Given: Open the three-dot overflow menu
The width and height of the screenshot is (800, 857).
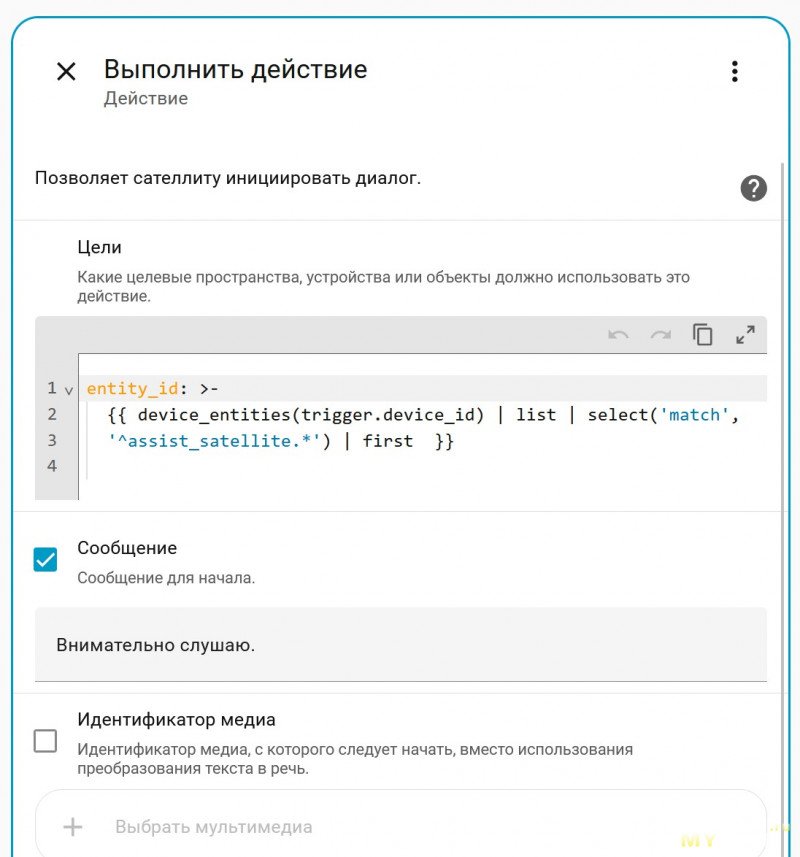Looking at the screenshot, I should pyautogui.click(x=735, y=71).
